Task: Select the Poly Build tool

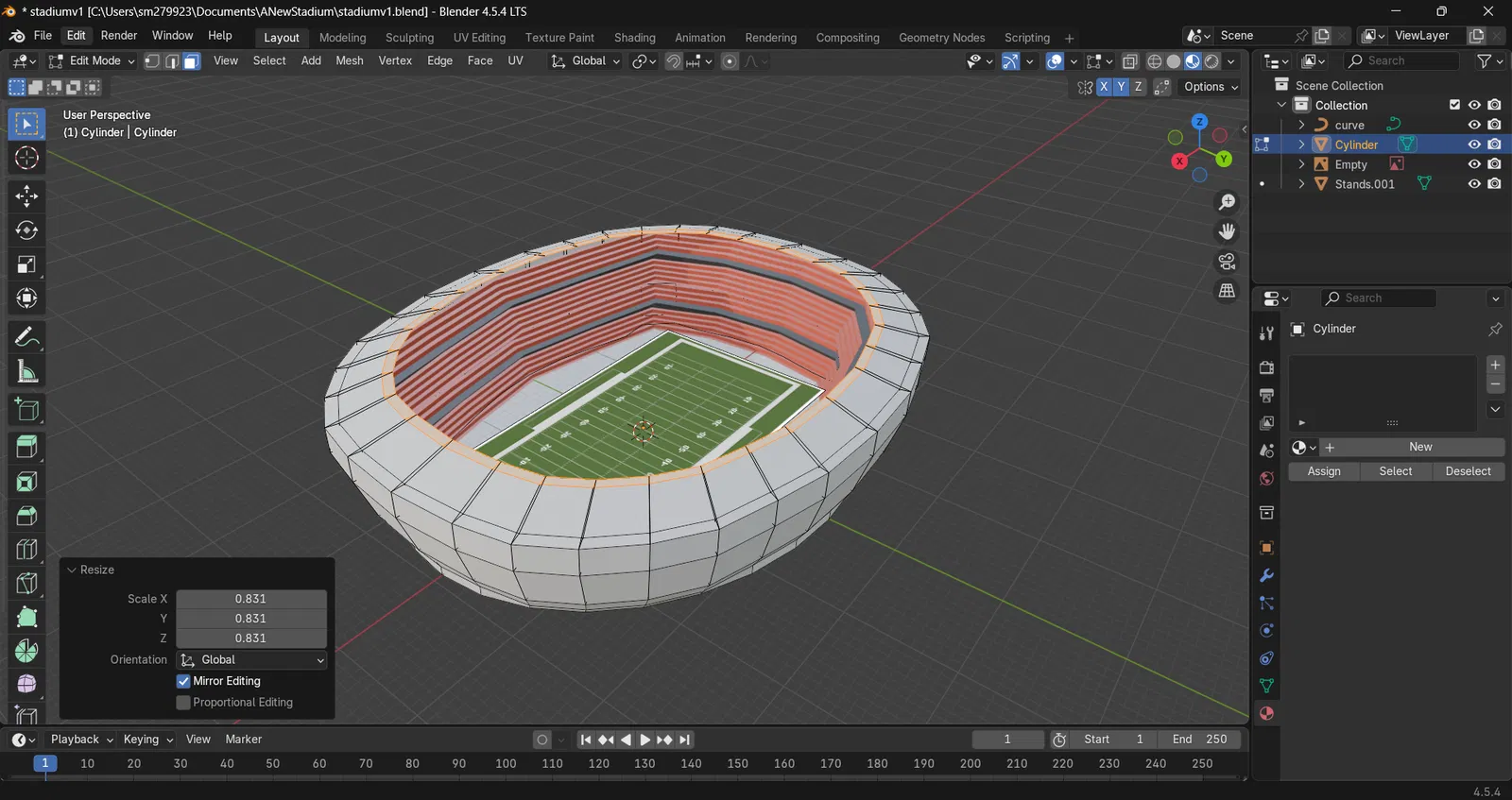Action: [26, 617]
